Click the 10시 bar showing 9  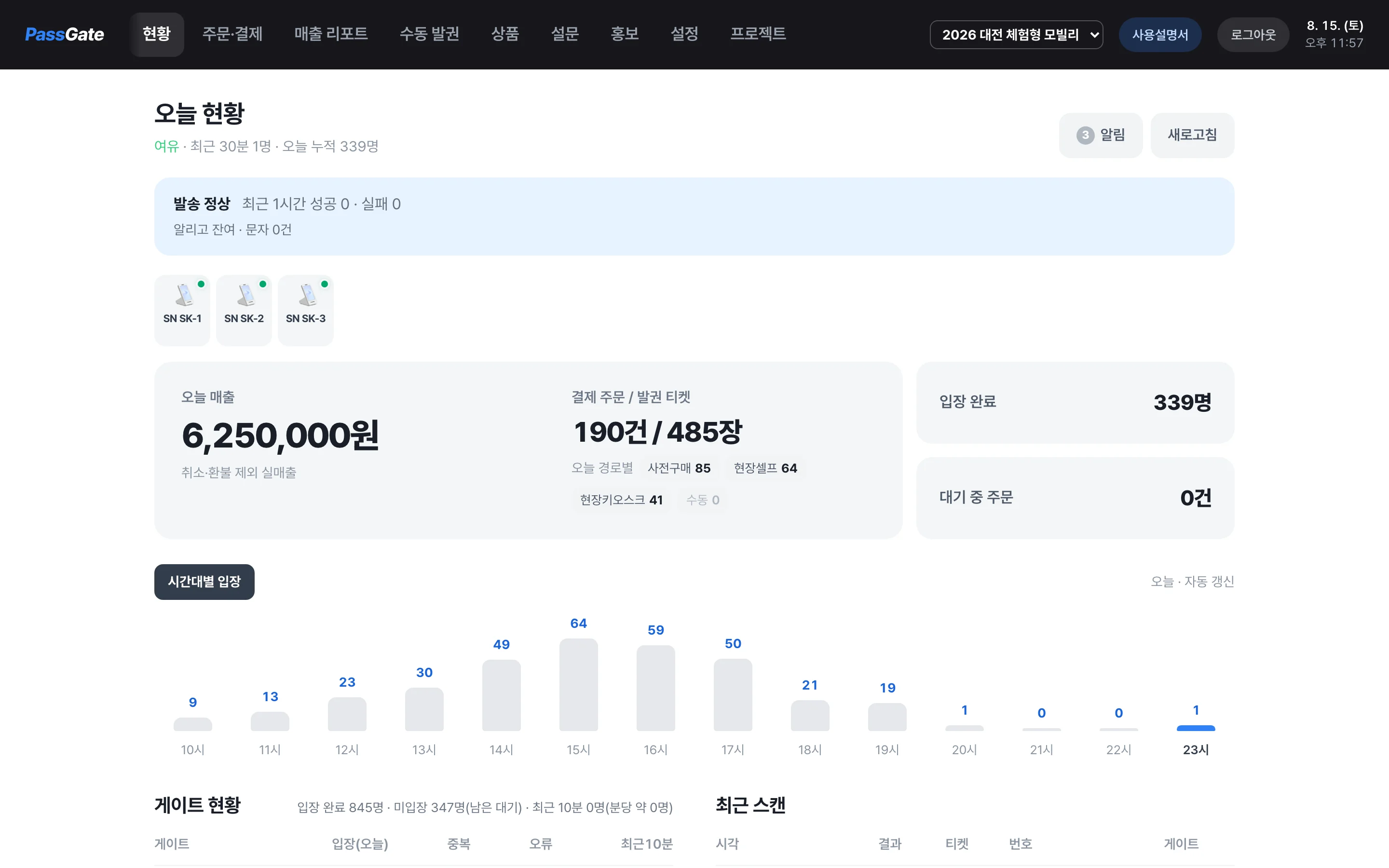[193, 724]
